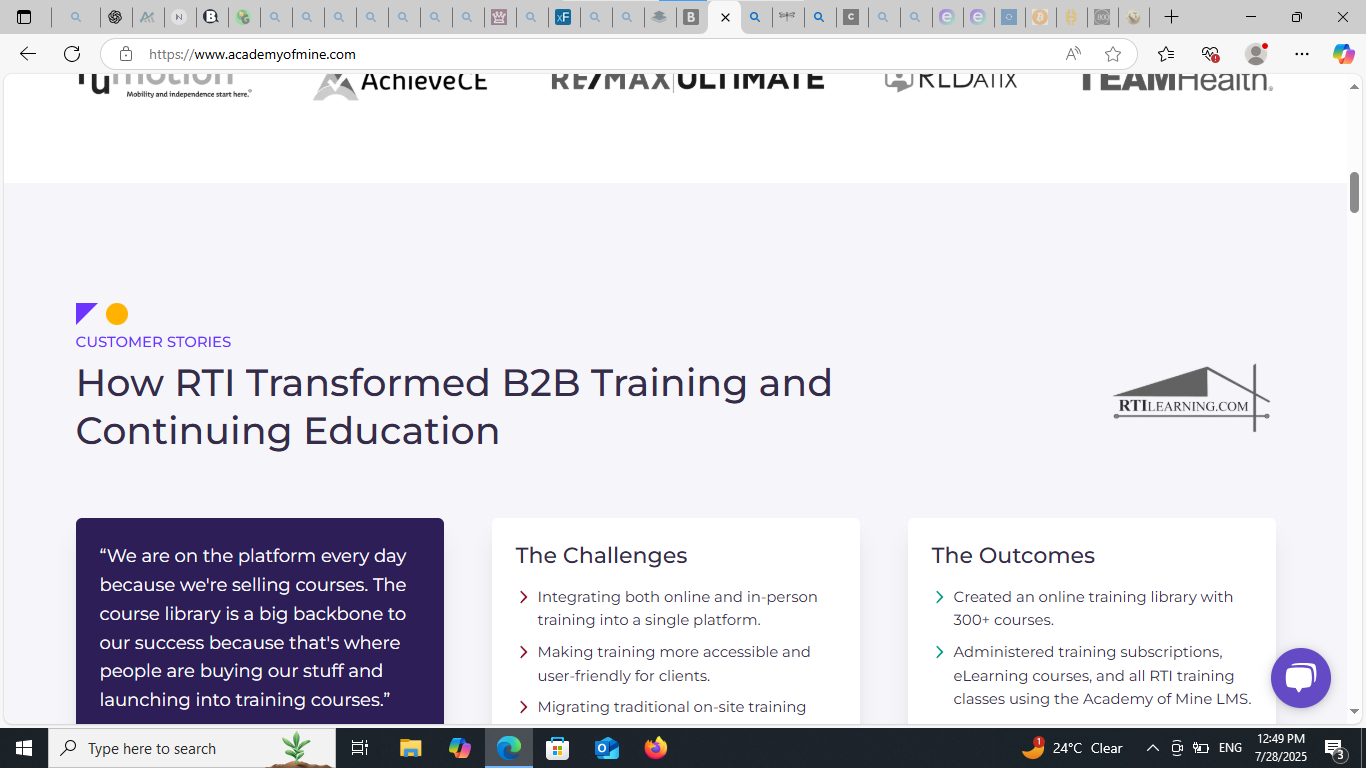Click the 'Integrating both online and in-person' bullet
Image resolution: width=1366 pixels, height=768 pixels.
[677, 608]
